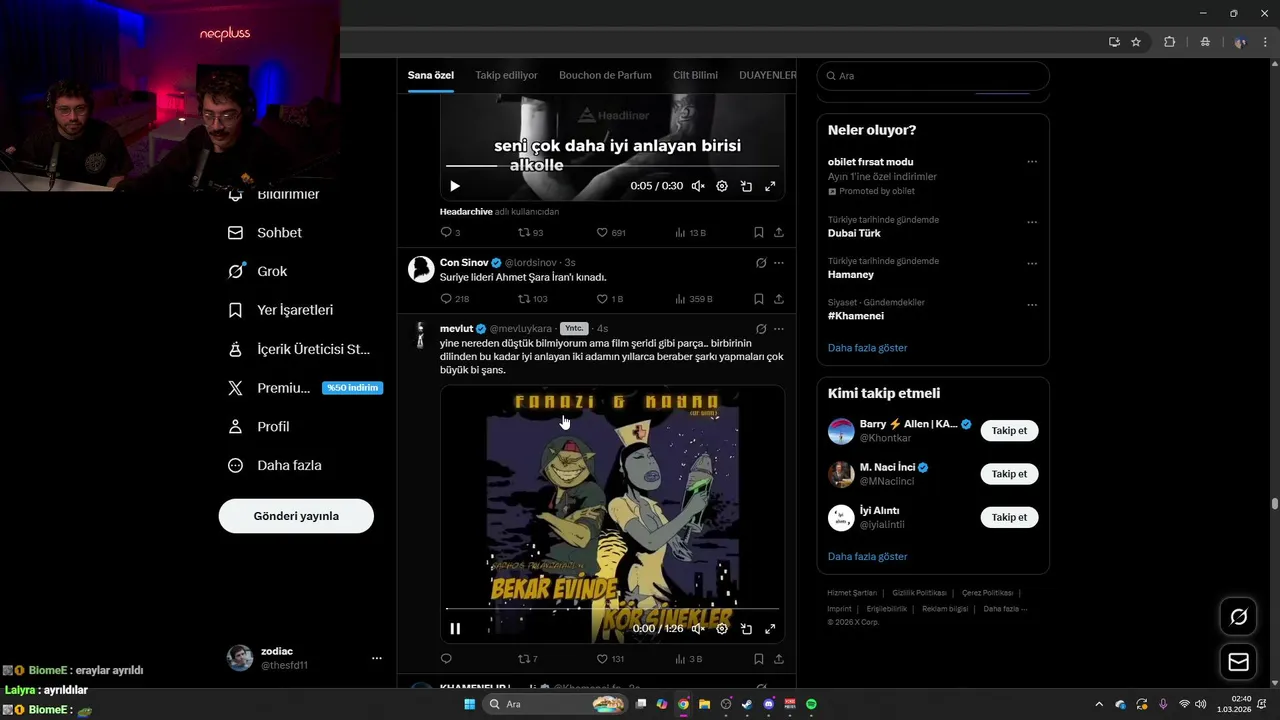Open İçerik Üreticisi Stüdyosu sidebar item
Image resolution: width=1280 pixels, height=720 pixels.
tap(299, 349)
